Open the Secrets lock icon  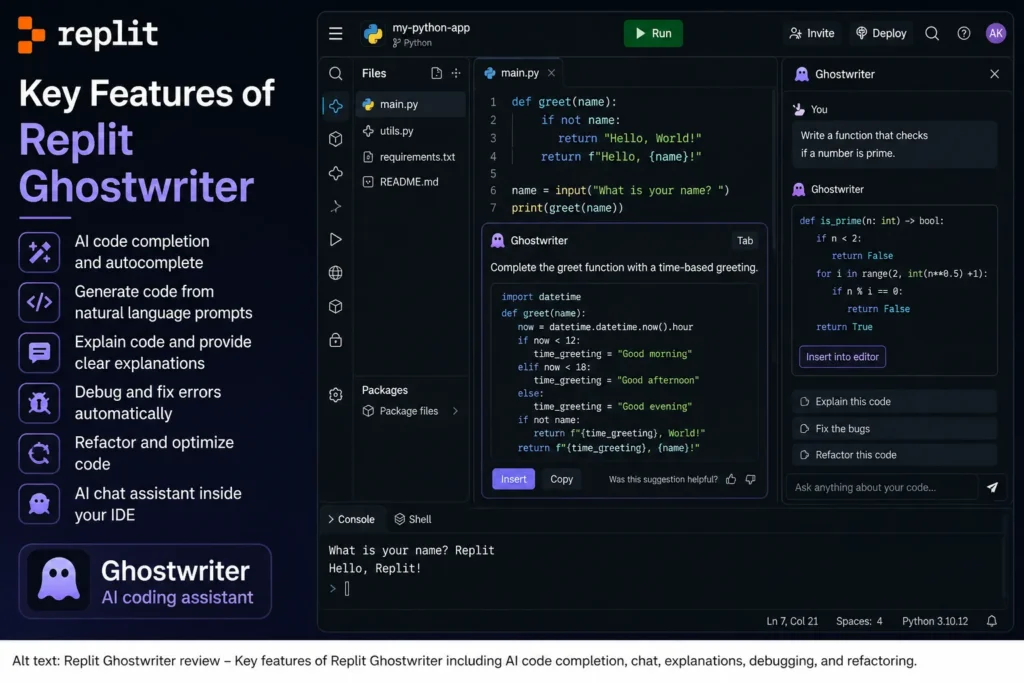[336, 340]
